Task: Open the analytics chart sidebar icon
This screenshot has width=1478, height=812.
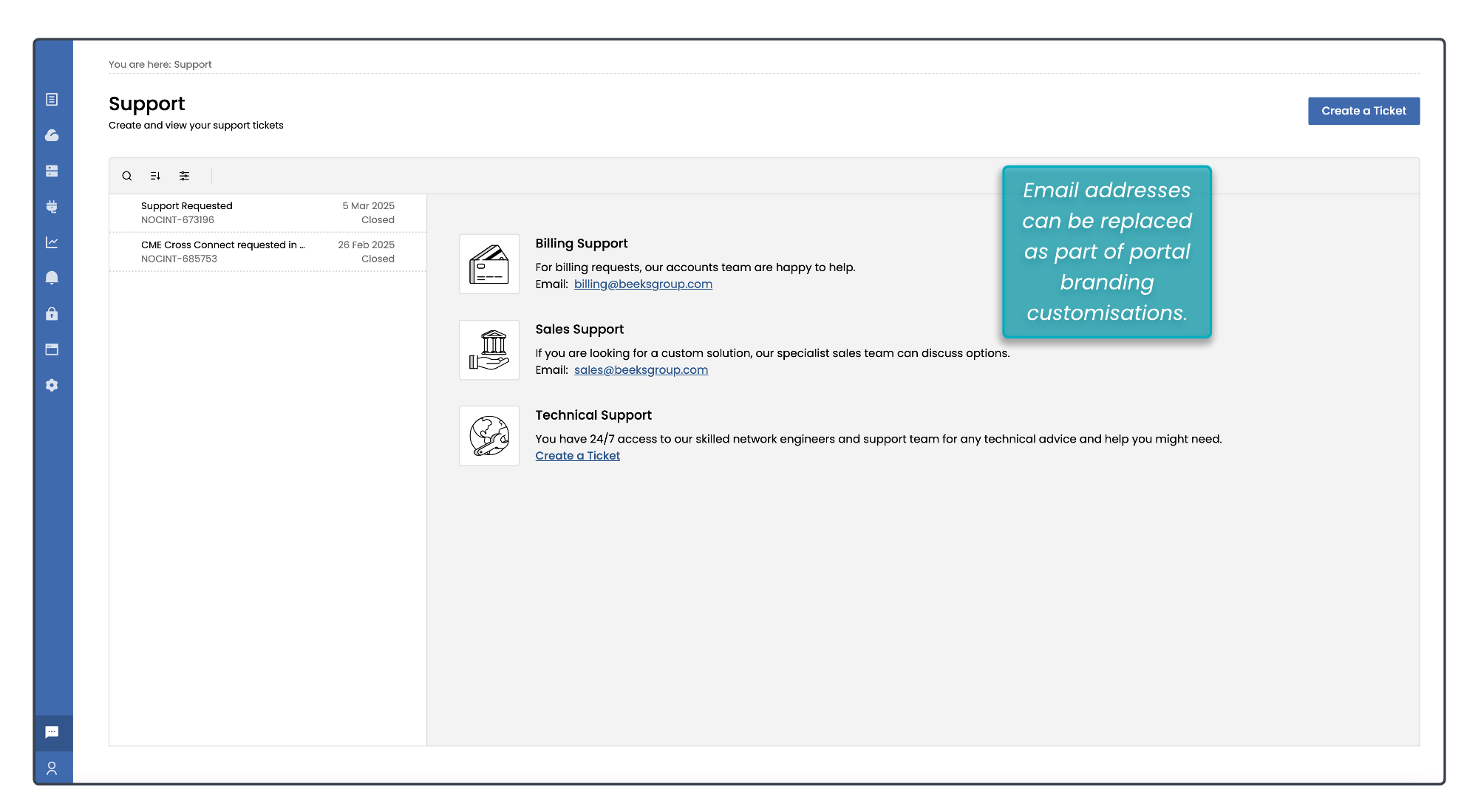Action: point(52,242)
